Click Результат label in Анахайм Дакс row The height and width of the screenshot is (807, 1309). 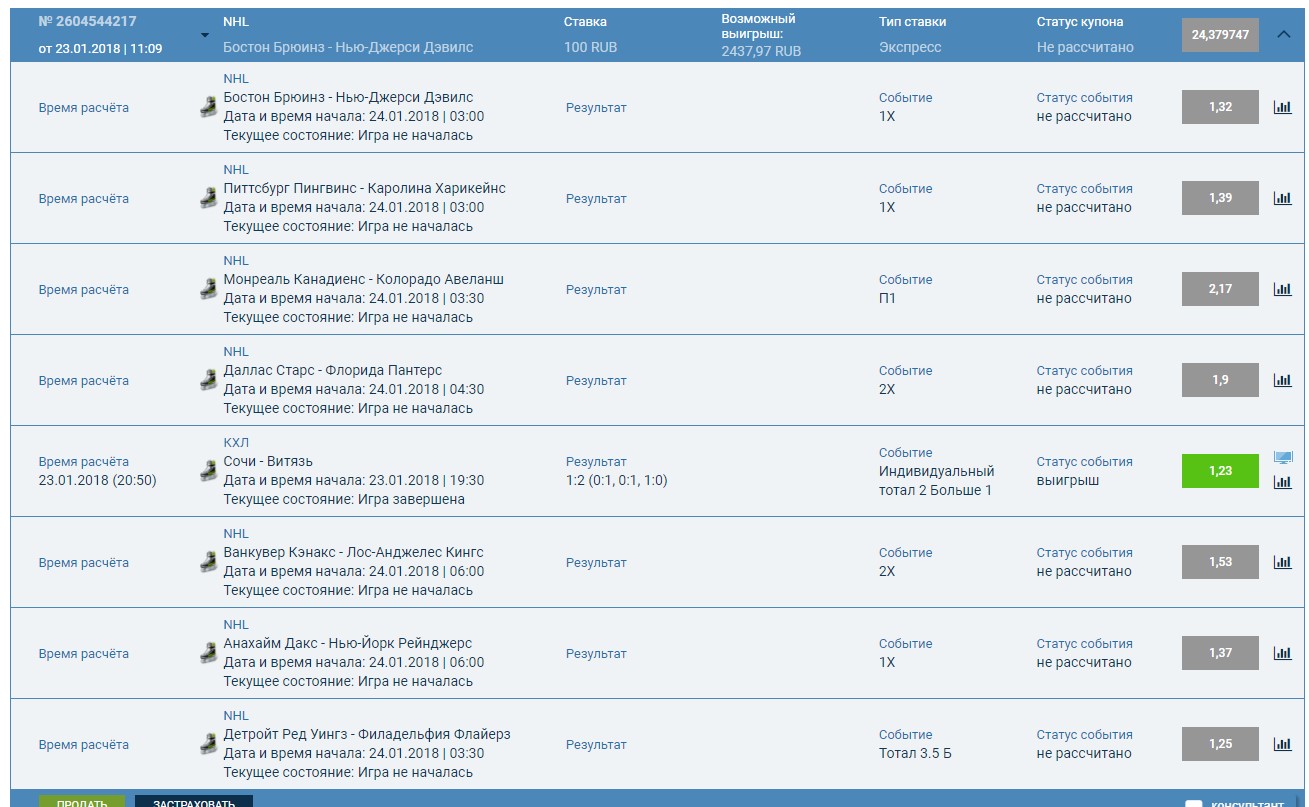[x=596, y=653]
